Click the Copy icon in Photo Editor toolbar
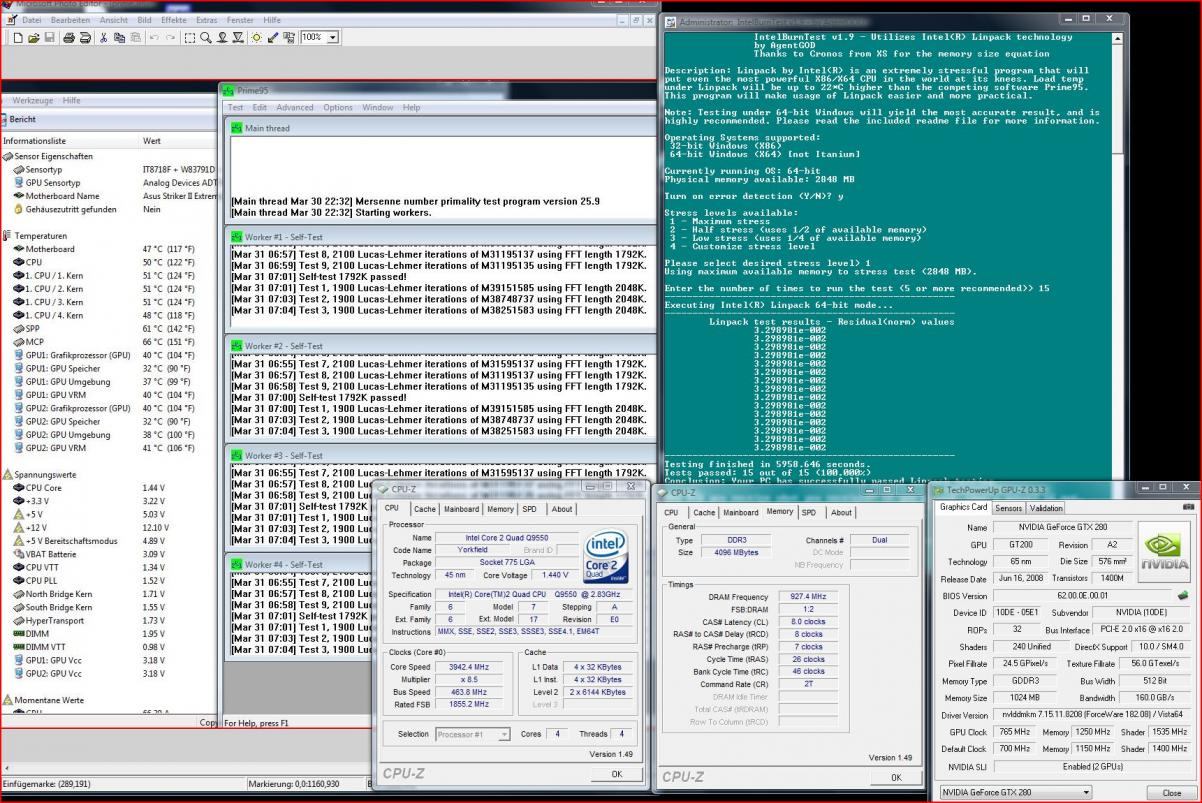The height and width of the screenshot is (803, 1202). [x=119, y=38]
